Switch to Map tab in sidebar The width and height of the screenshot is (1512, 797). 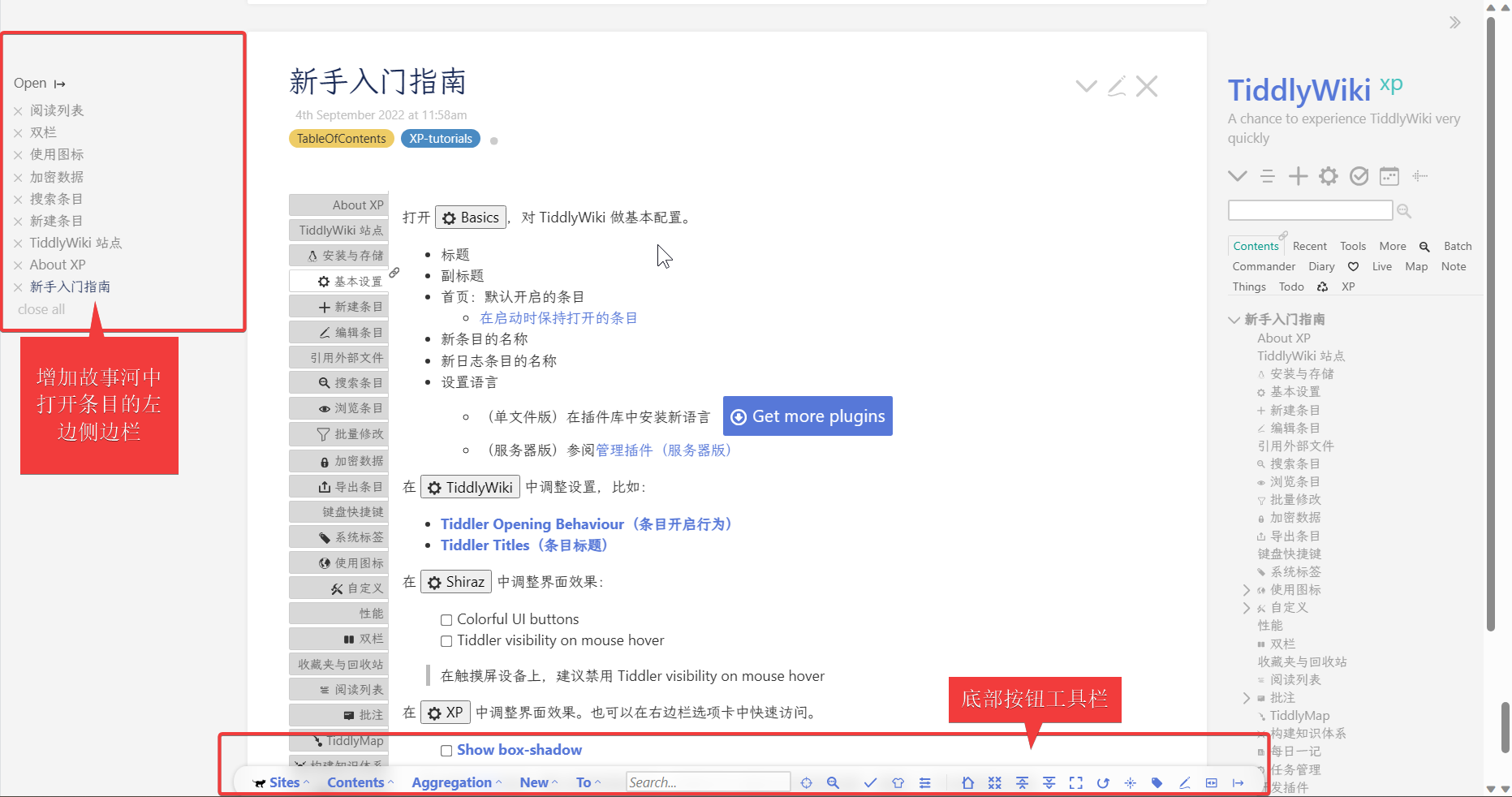(1416, 266)
